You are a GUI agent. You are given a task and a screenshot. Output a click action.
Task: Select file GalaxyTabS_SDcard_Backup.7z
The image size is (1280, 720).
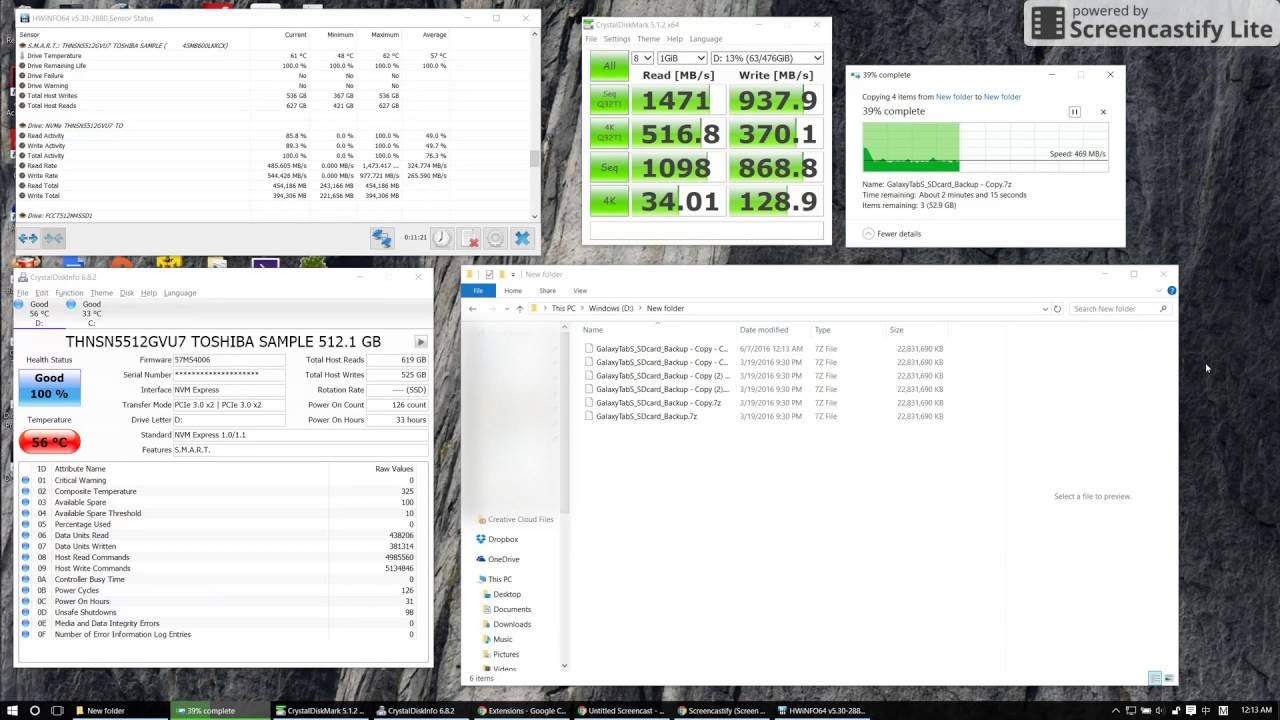[x=646, y=416]
